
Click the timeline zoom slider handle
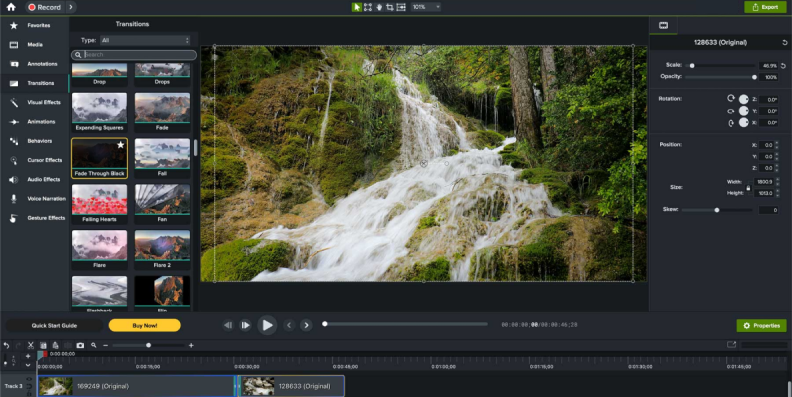pos(148,345)
